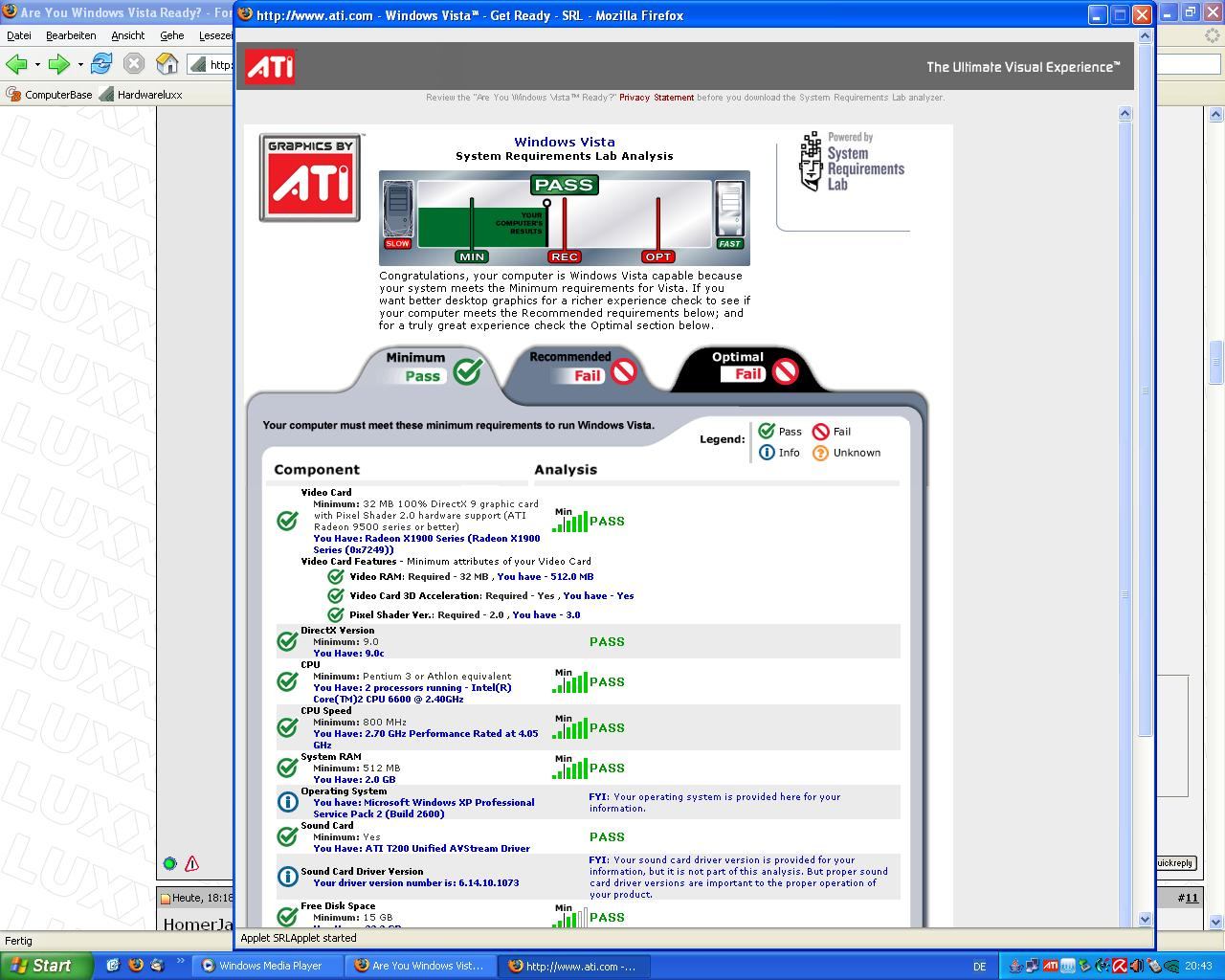The height and width of the screenshot is (980, 1225).
Task: Click the CPU Speed pass checkmark
Action: [287, 727]
